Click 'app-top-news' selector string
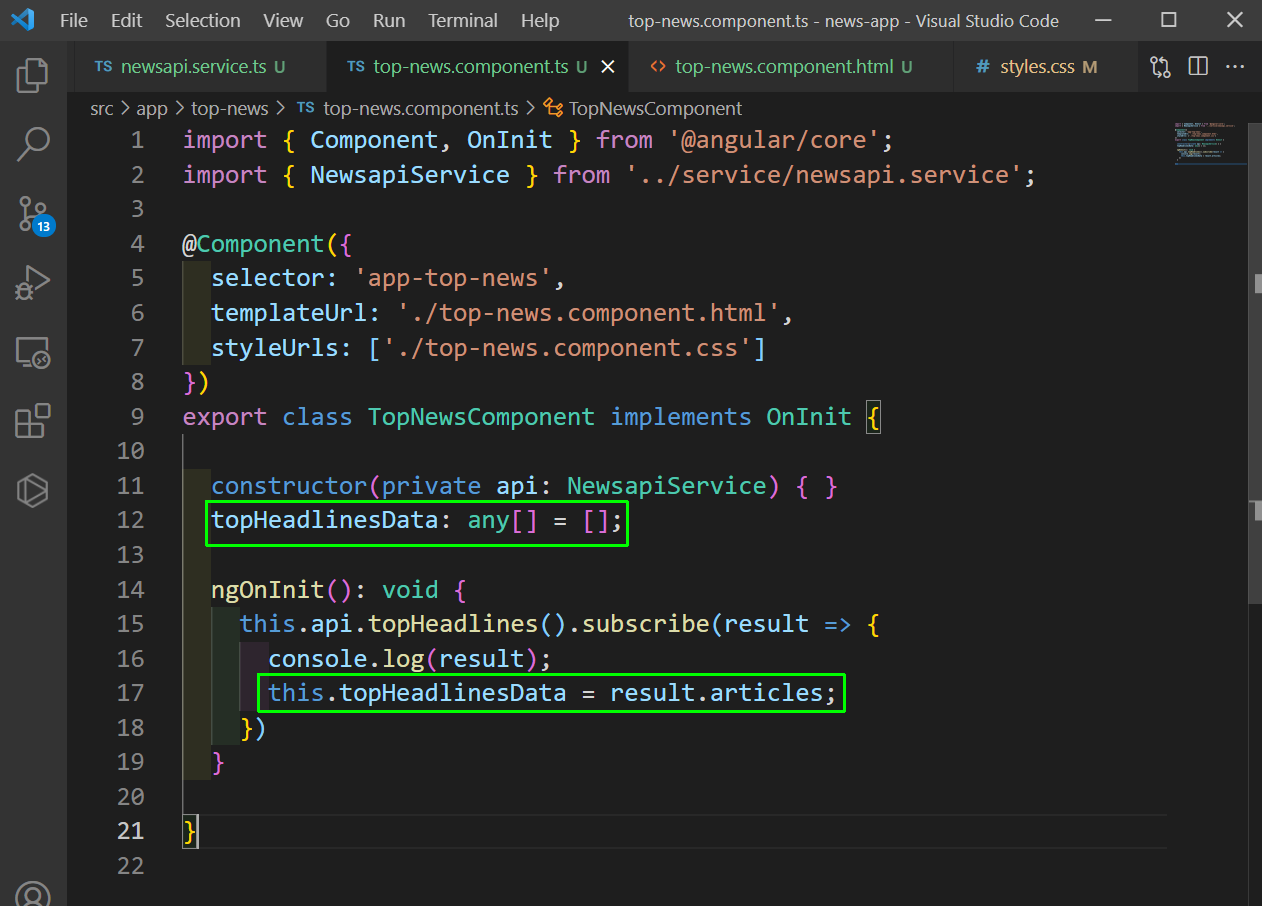 453,278
